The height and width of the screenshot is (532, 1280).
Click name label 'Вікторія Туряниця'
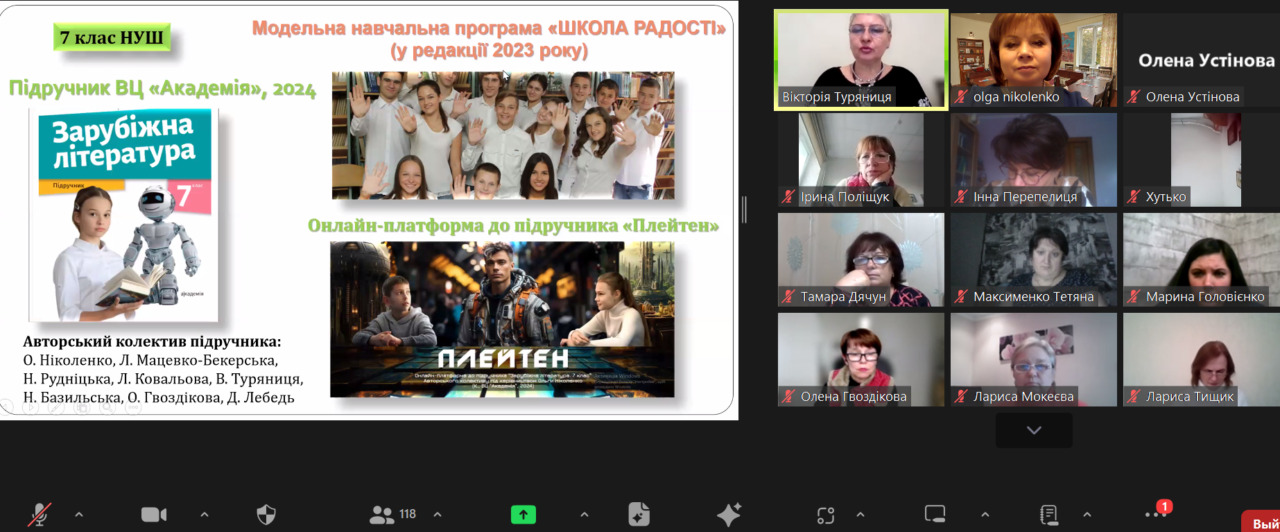tap(838, 97)
